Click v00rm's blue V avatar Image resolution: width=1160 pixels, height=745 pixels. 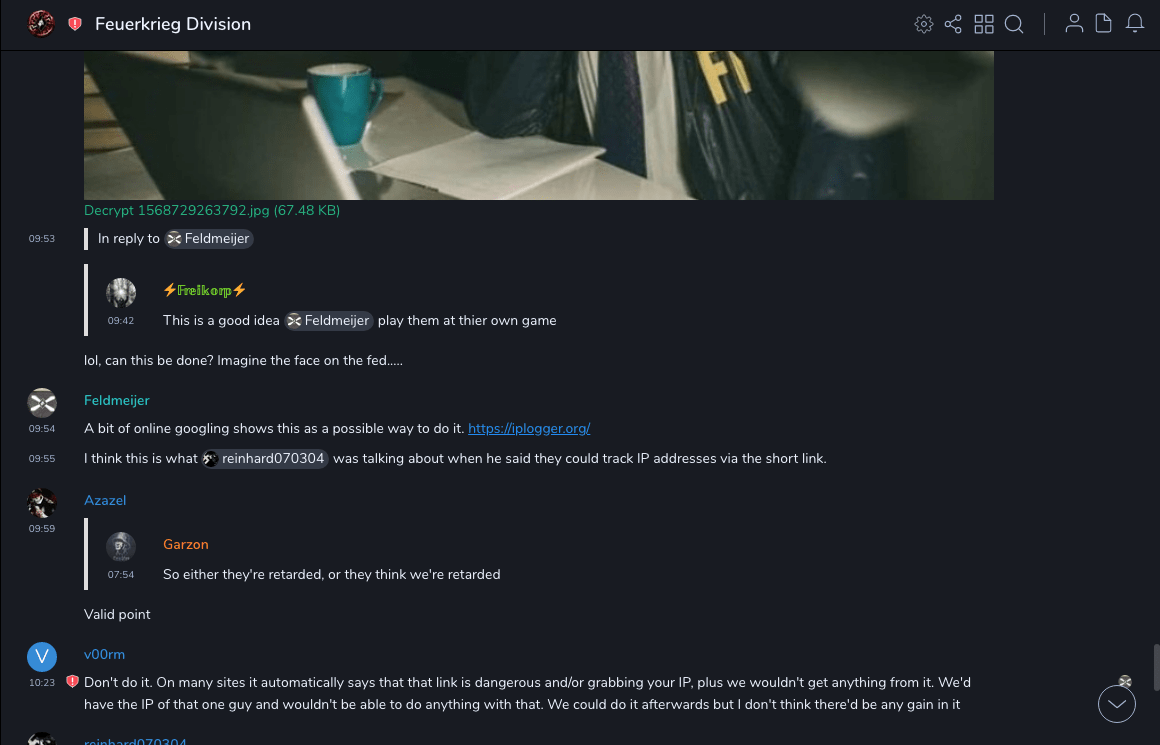tap(42, 657)
